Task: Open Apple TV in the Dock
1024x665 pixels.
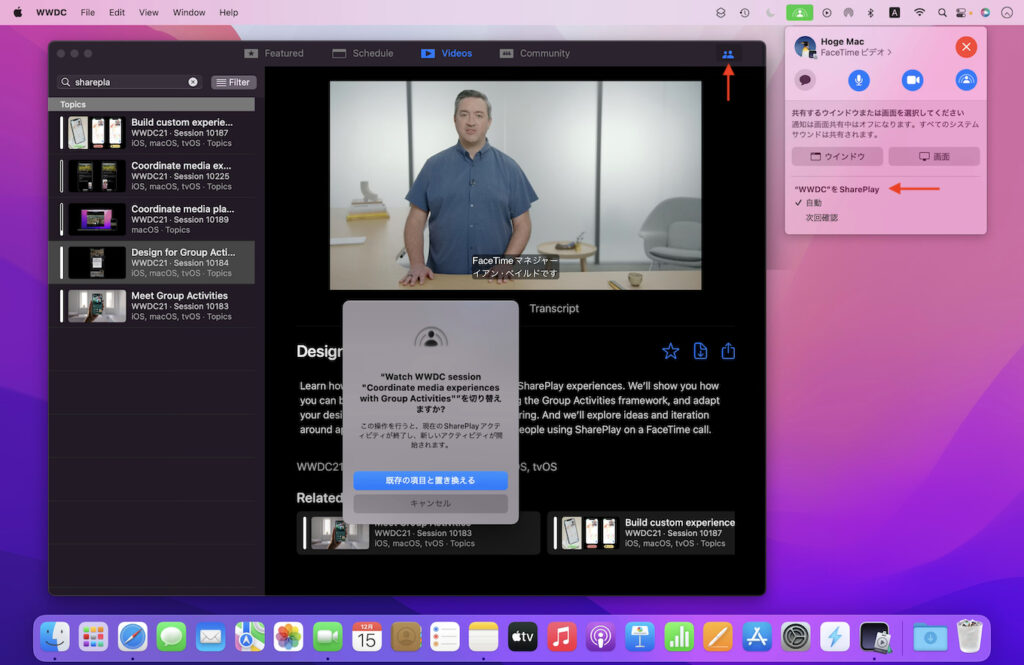Action: point(522,637)
